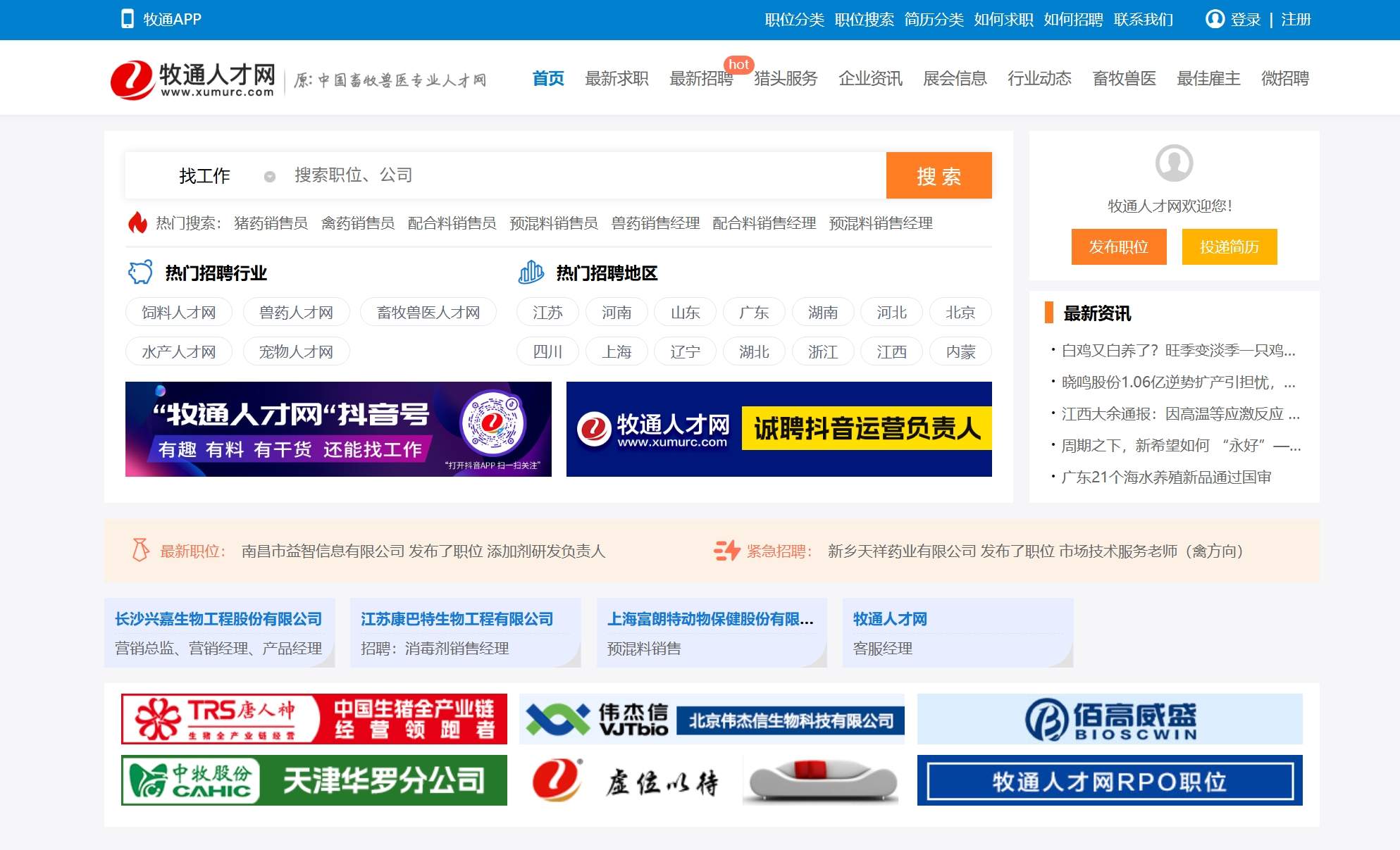1400x850 pixels.
Task: Open the 最佳雇主 navigation tab
Action: [x=1208, y=78]
